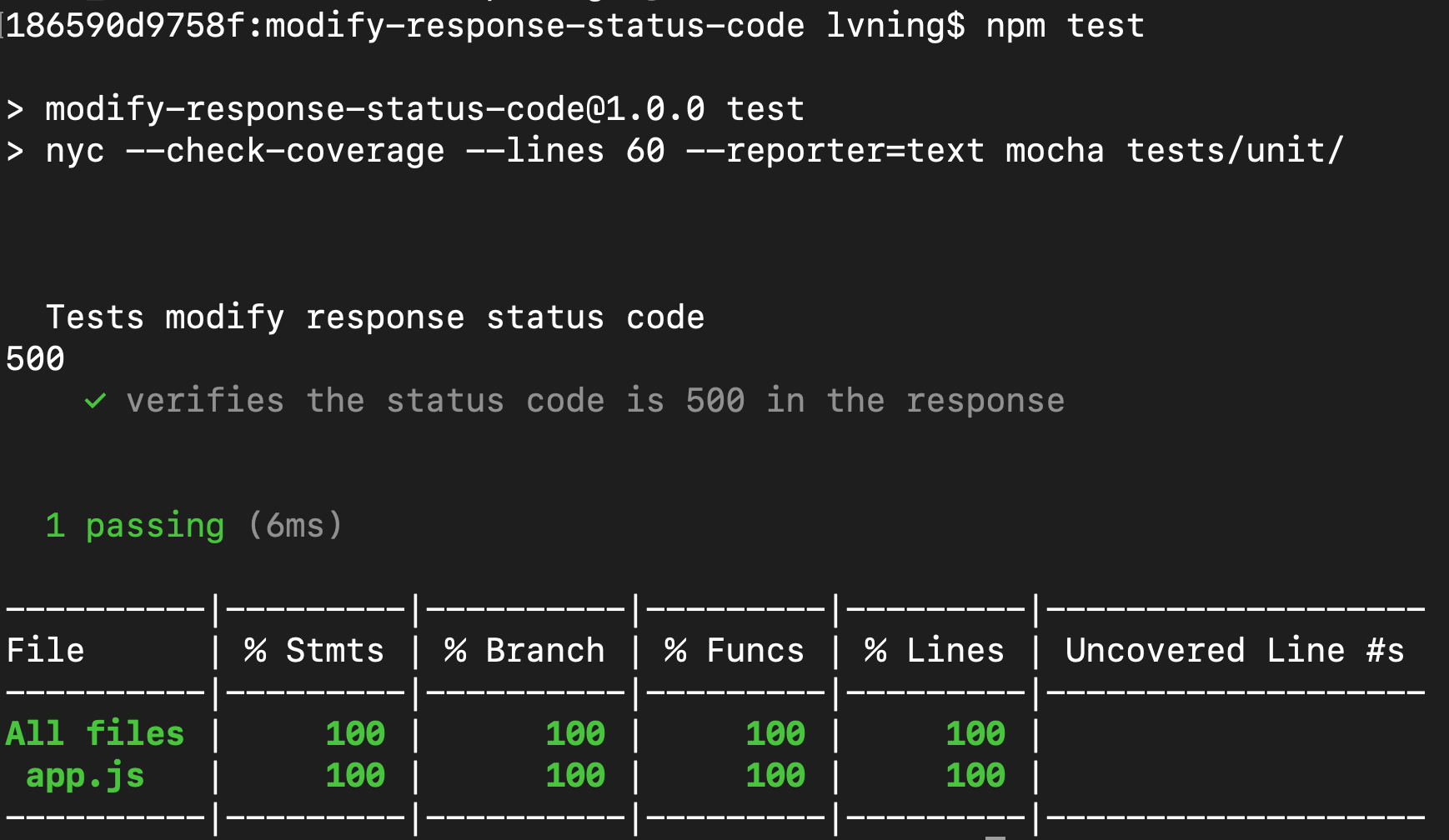Image resolution: width=1449 pixels, height=840 pixels.
Task: Click the 'Tests modify response status code' heading
Action: point(375,317)
